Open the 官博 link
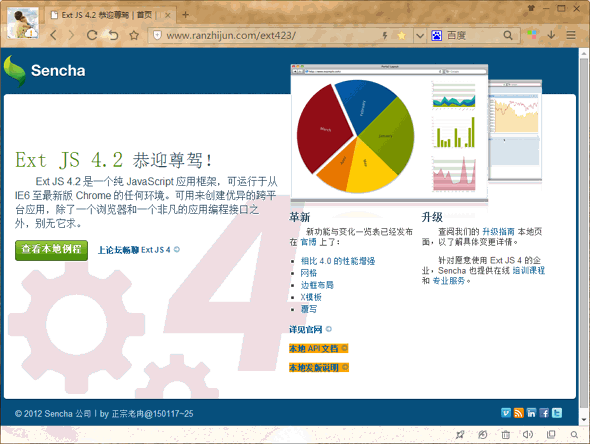The image size is (590, 444). pyautogui.click(x=308, y=242)
